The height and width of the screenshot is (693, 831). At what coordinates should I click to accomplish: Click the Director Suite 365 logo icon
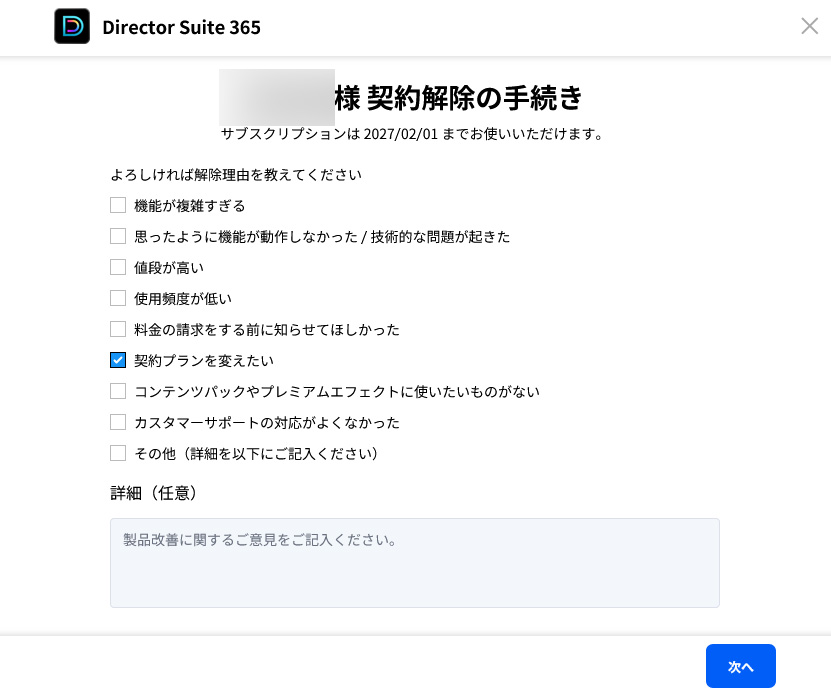(x=71, y=26)
